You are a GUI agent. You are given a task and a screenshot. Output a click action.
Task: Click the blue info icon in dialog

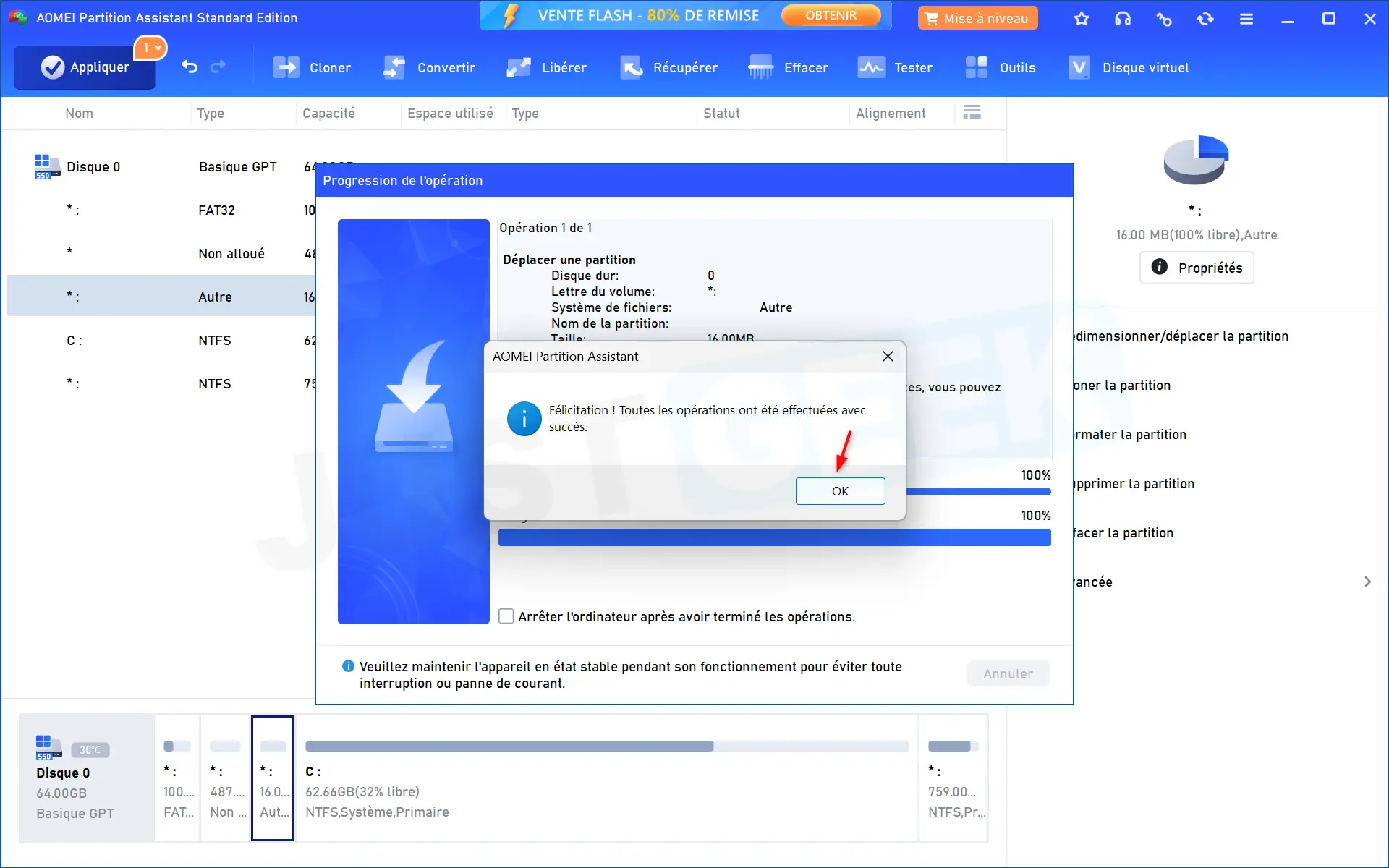point(524,419)
